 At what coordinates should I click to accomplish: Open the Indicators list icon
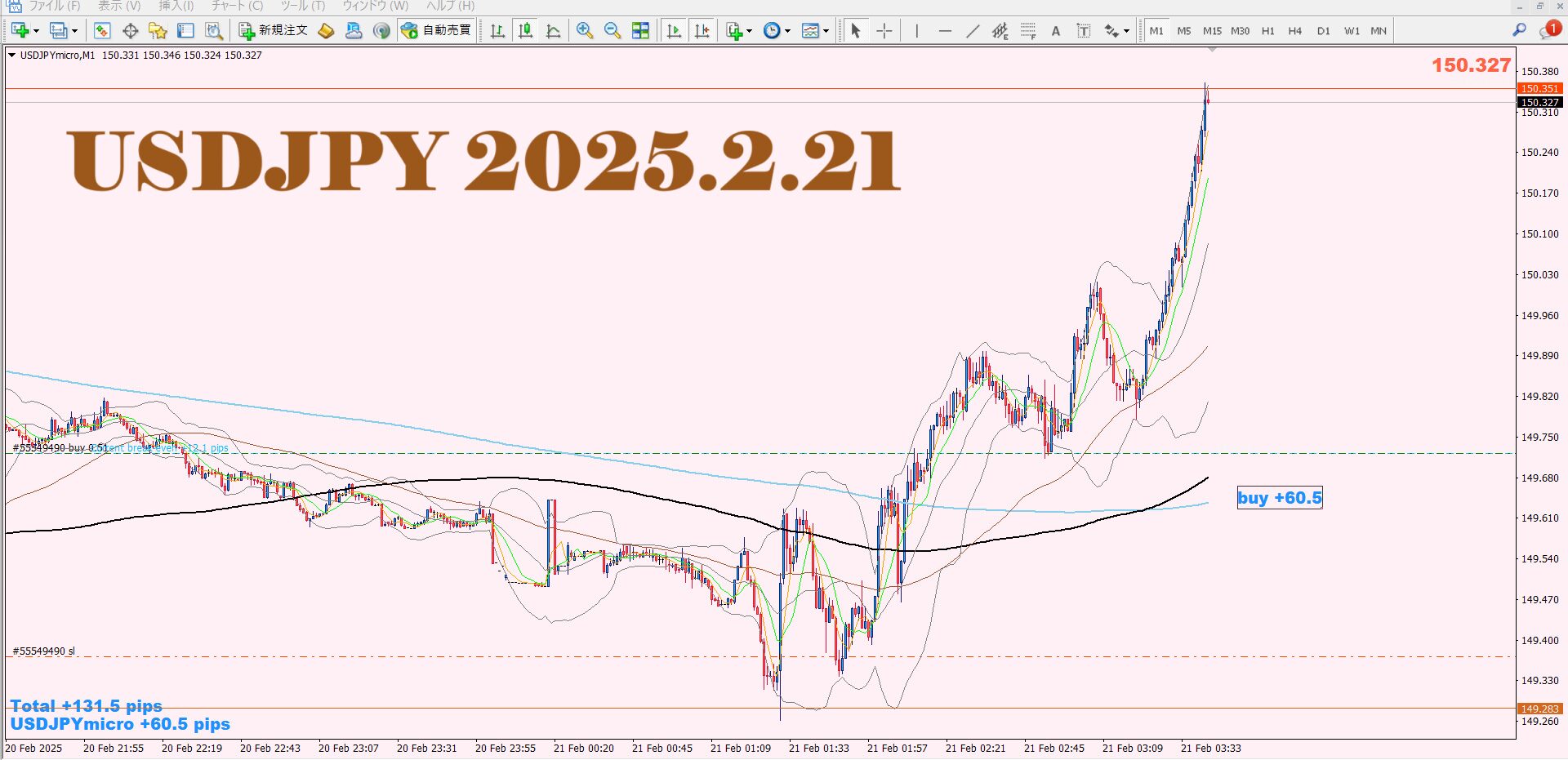[x=734, y=31]
